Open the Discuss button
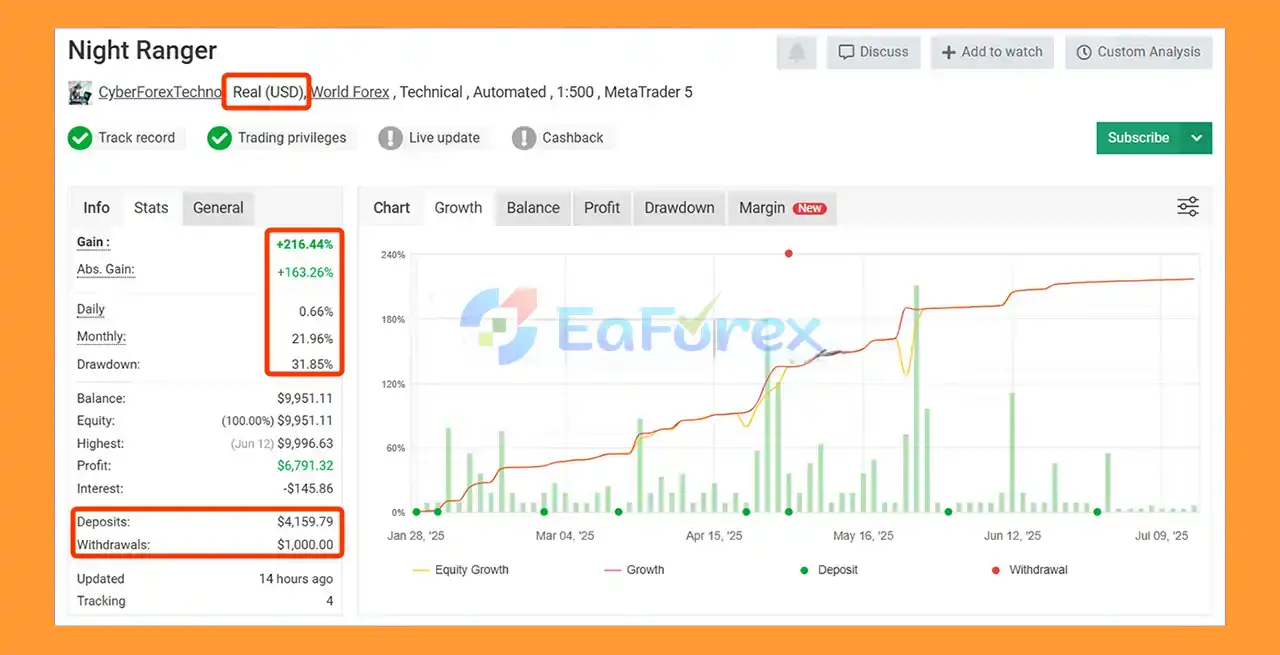The image size is (1280, 655). click(x=873, y=52)
